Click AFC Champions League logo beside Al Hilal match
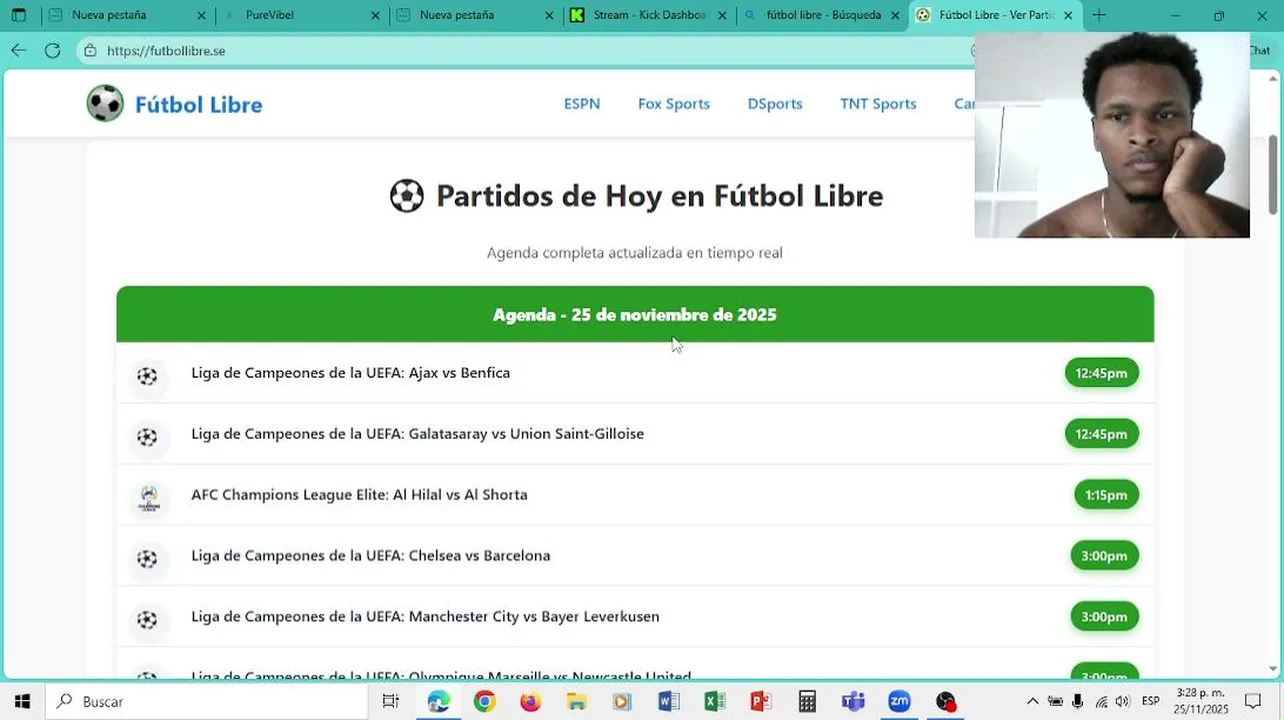The width and height of the screenshot is (1284, 720). click(x=149, y=498)
